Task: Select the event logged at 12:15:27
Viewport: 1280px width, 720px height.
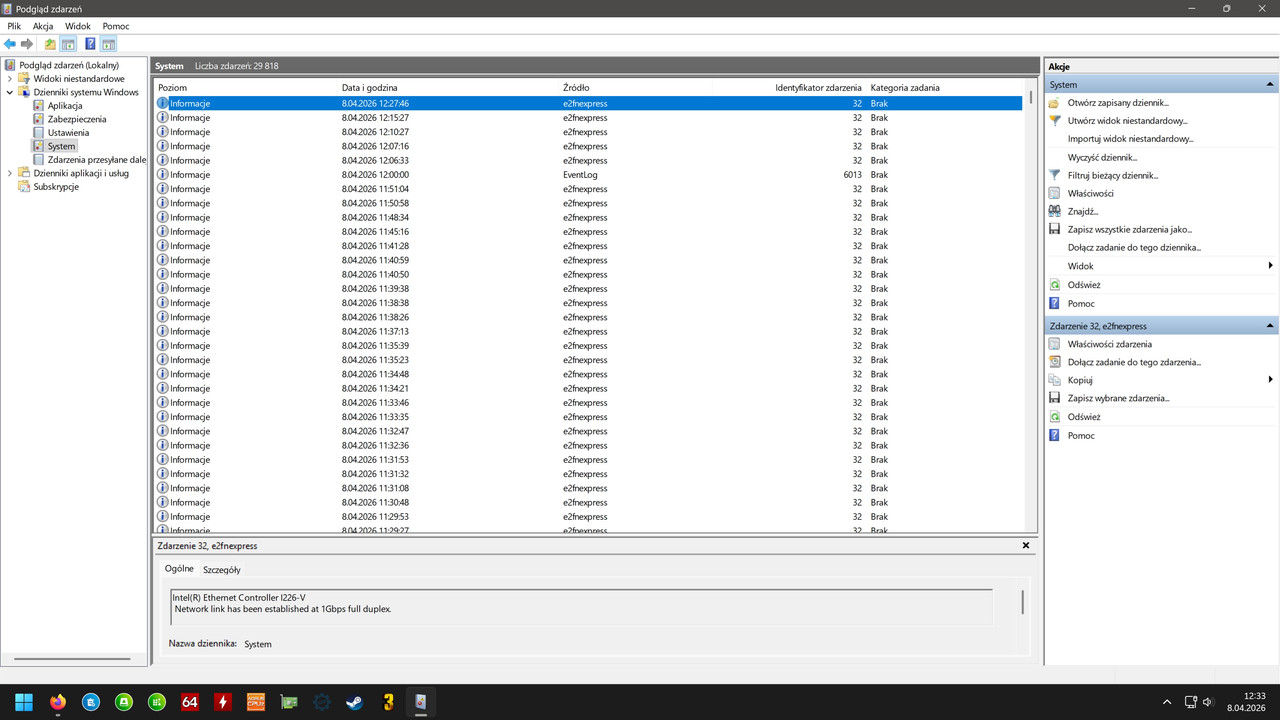Action: click(589, 118)
